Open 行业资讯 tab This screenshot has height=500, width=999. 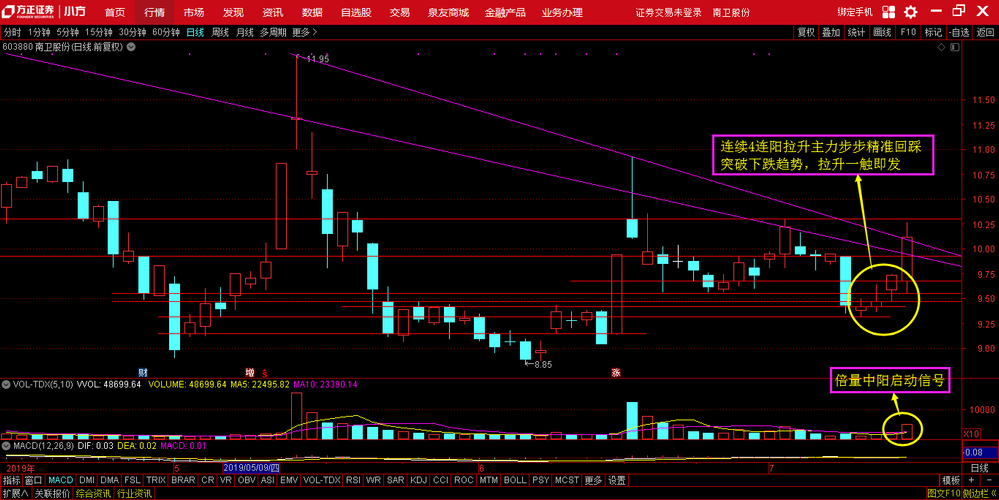pyautogui.click(x=134, y=493)
